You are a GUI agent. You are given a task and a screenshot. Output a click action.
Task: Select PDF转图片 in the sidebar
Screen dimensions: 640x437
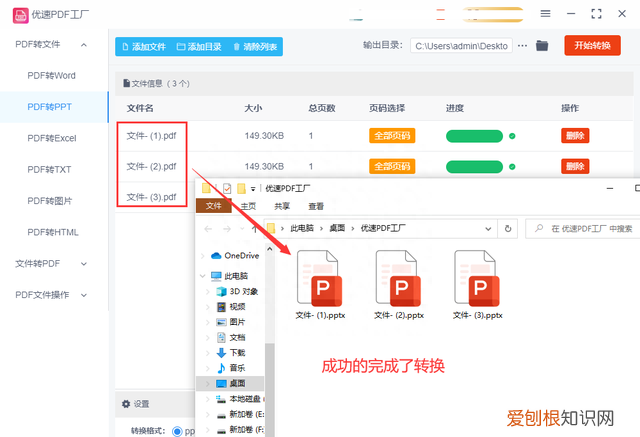(x=49, y=201)
